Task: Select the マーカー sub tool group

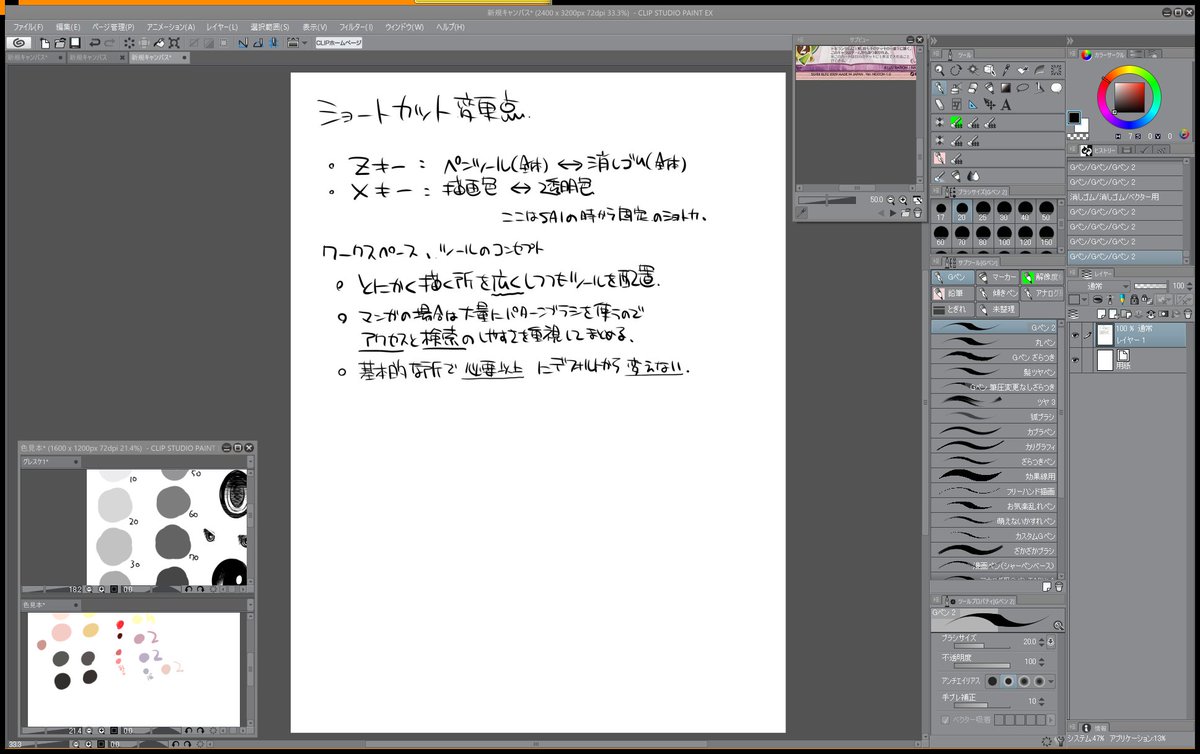Action: click(998, 277)
